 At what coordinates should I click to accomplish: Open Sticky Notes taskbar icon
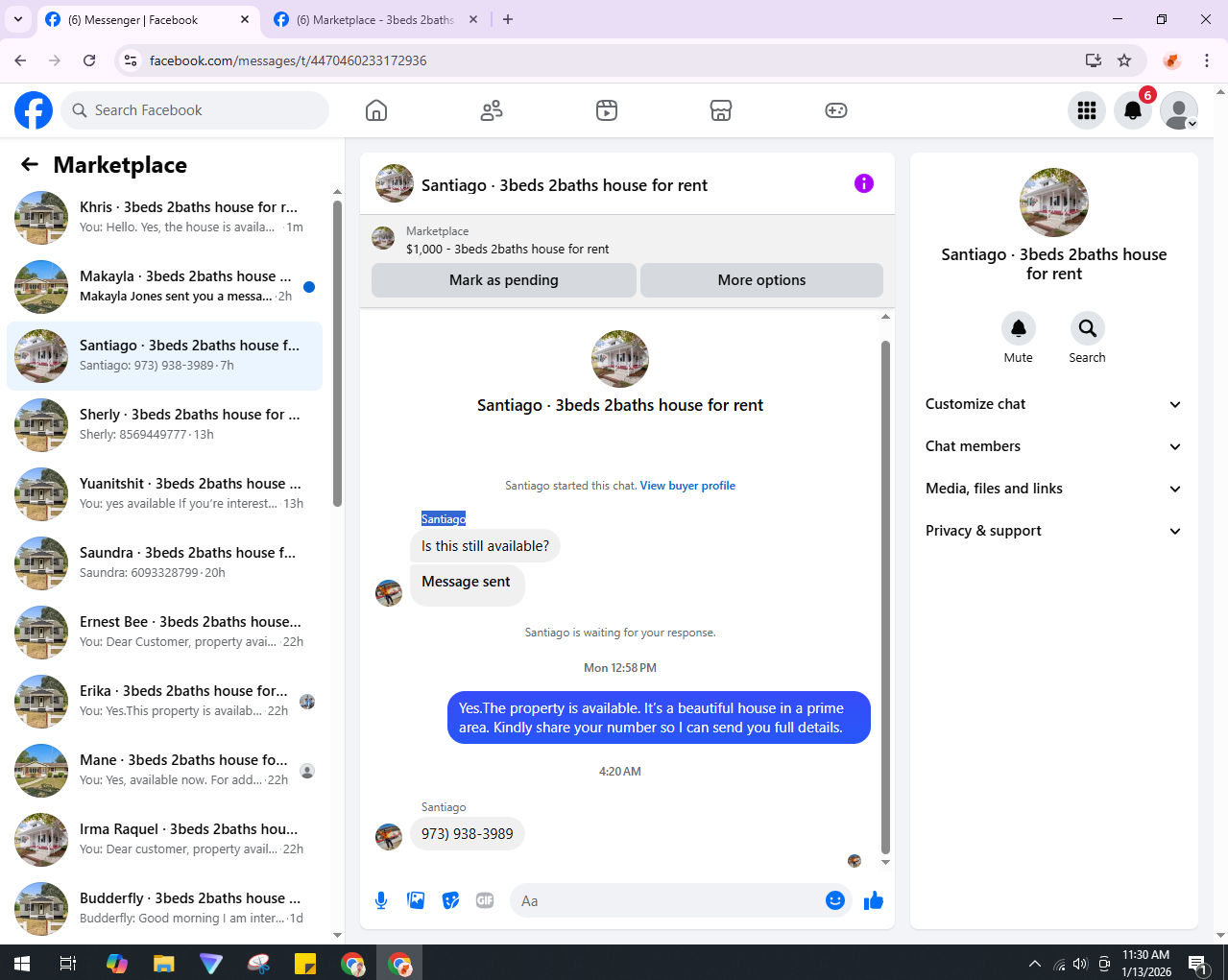305,963
